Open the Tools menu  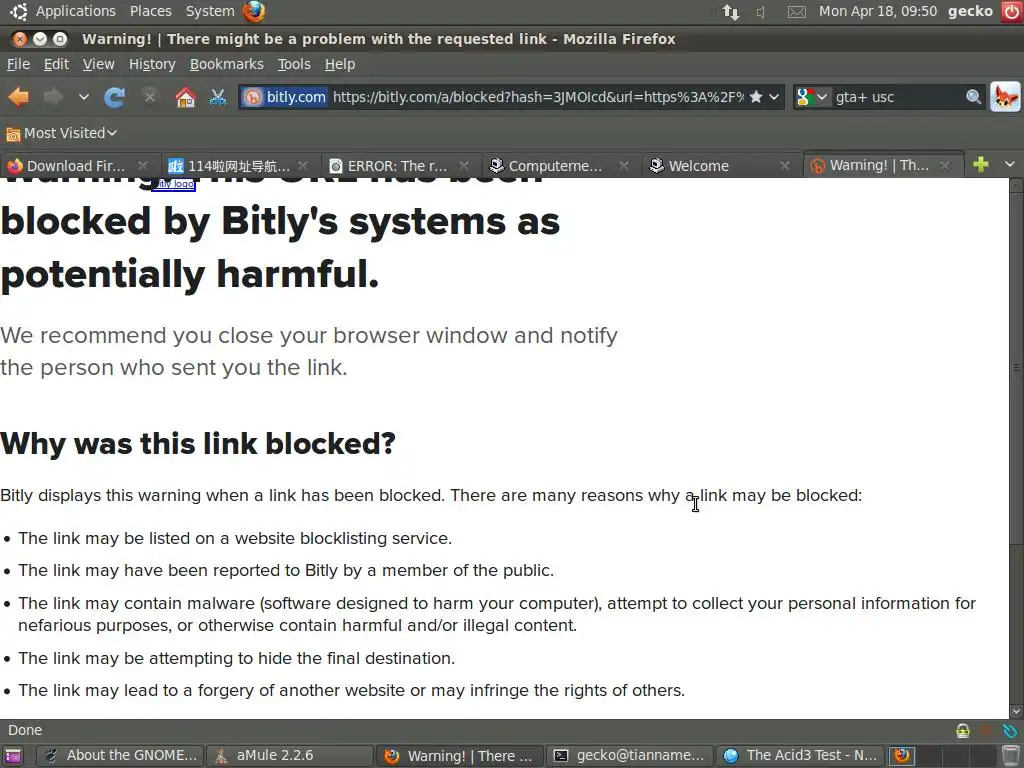[294, 64]
